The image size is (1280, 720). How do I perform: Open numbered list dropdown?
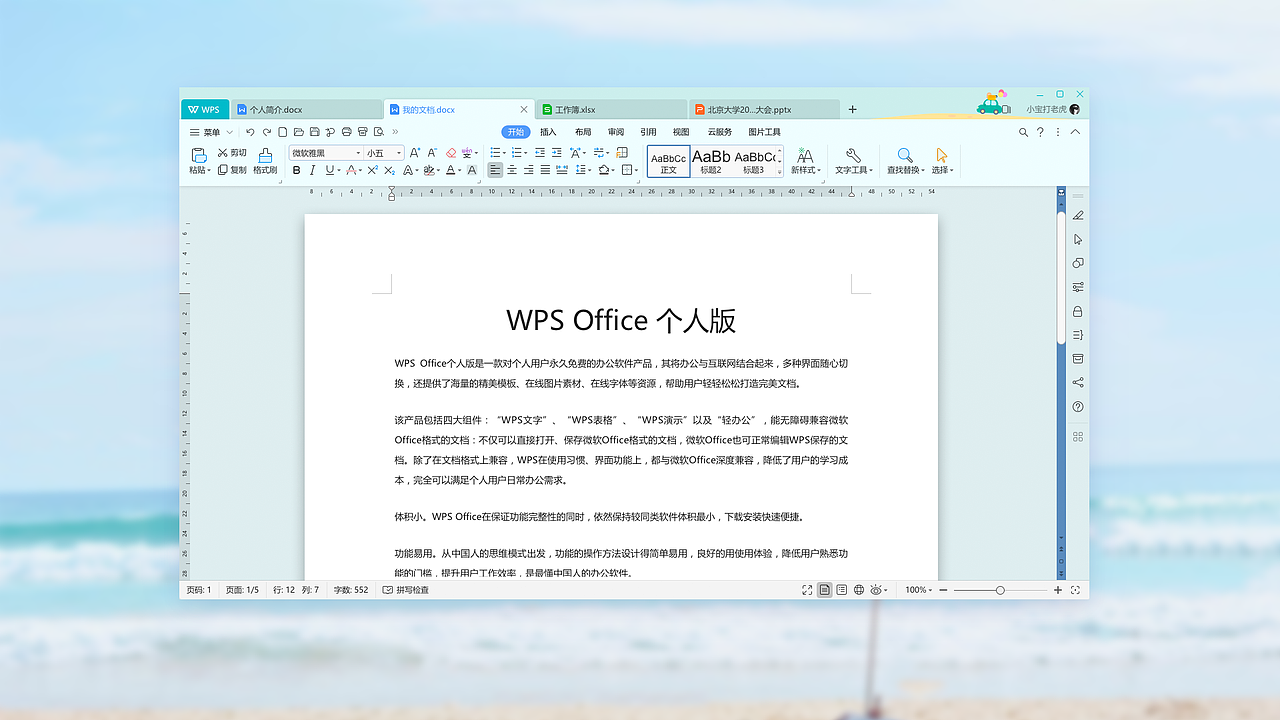pyautogui.click(x=526, y=153)
